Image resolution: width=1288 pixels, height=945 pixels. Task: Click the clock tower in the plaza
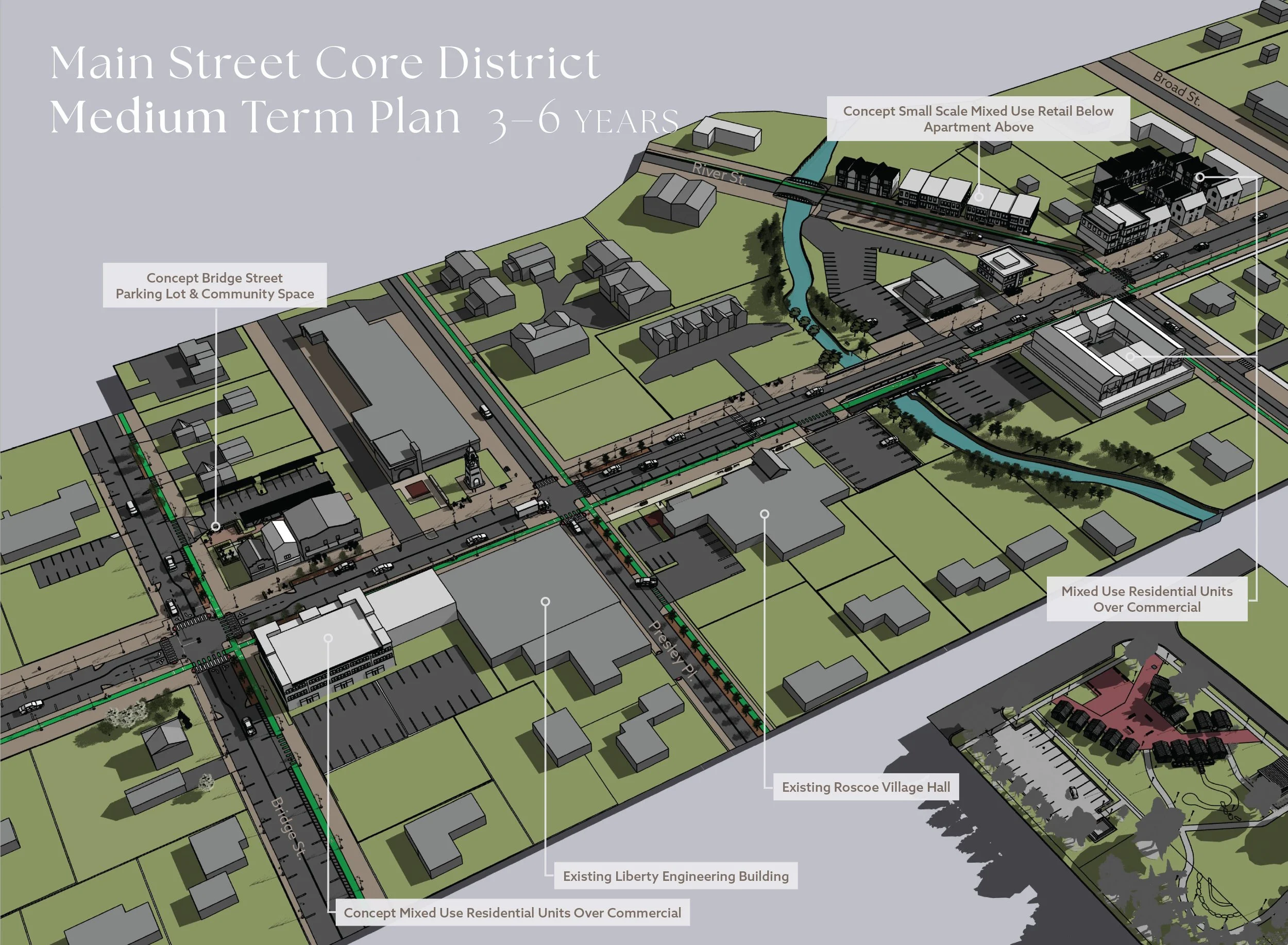click(472, 468)
